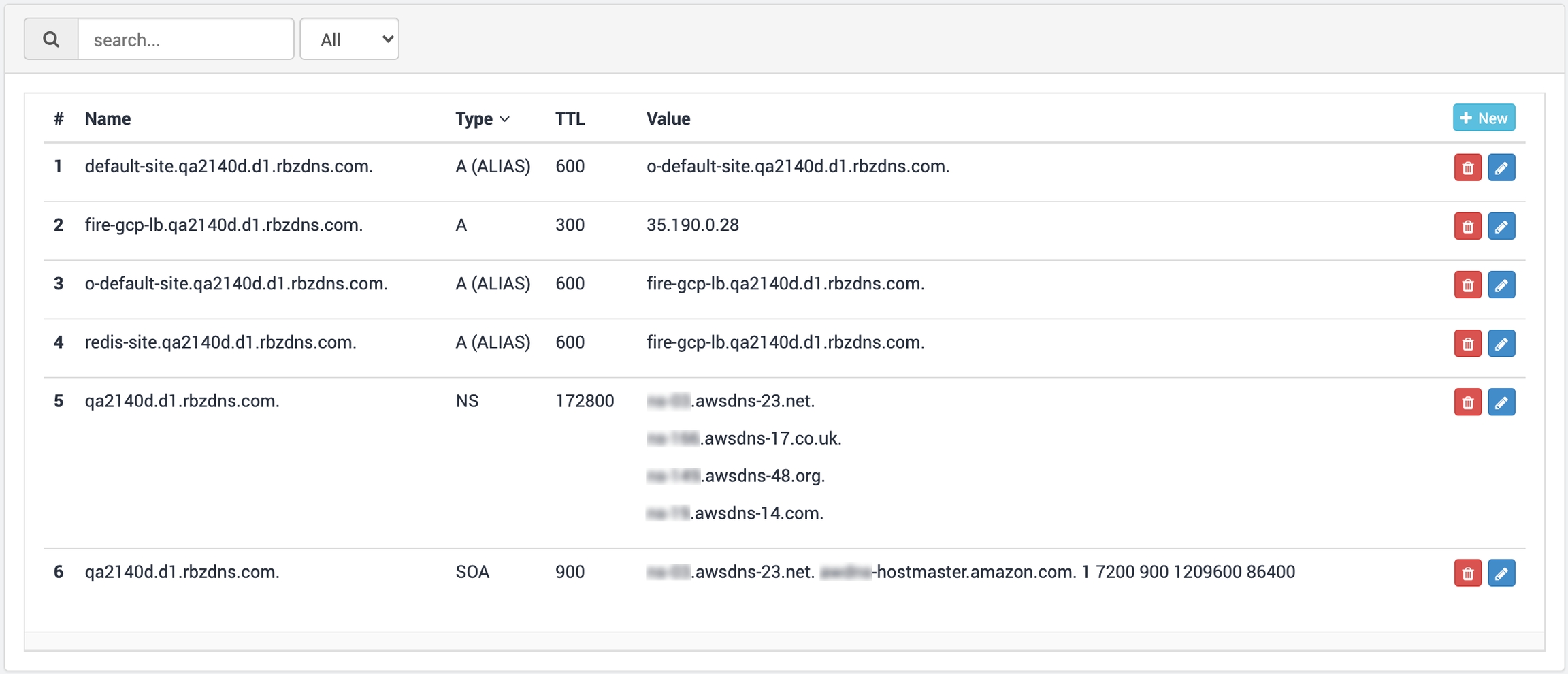Delete the redis-site ALIAS record
This screenshot has height=674, width=1568.
point(1467,343)
